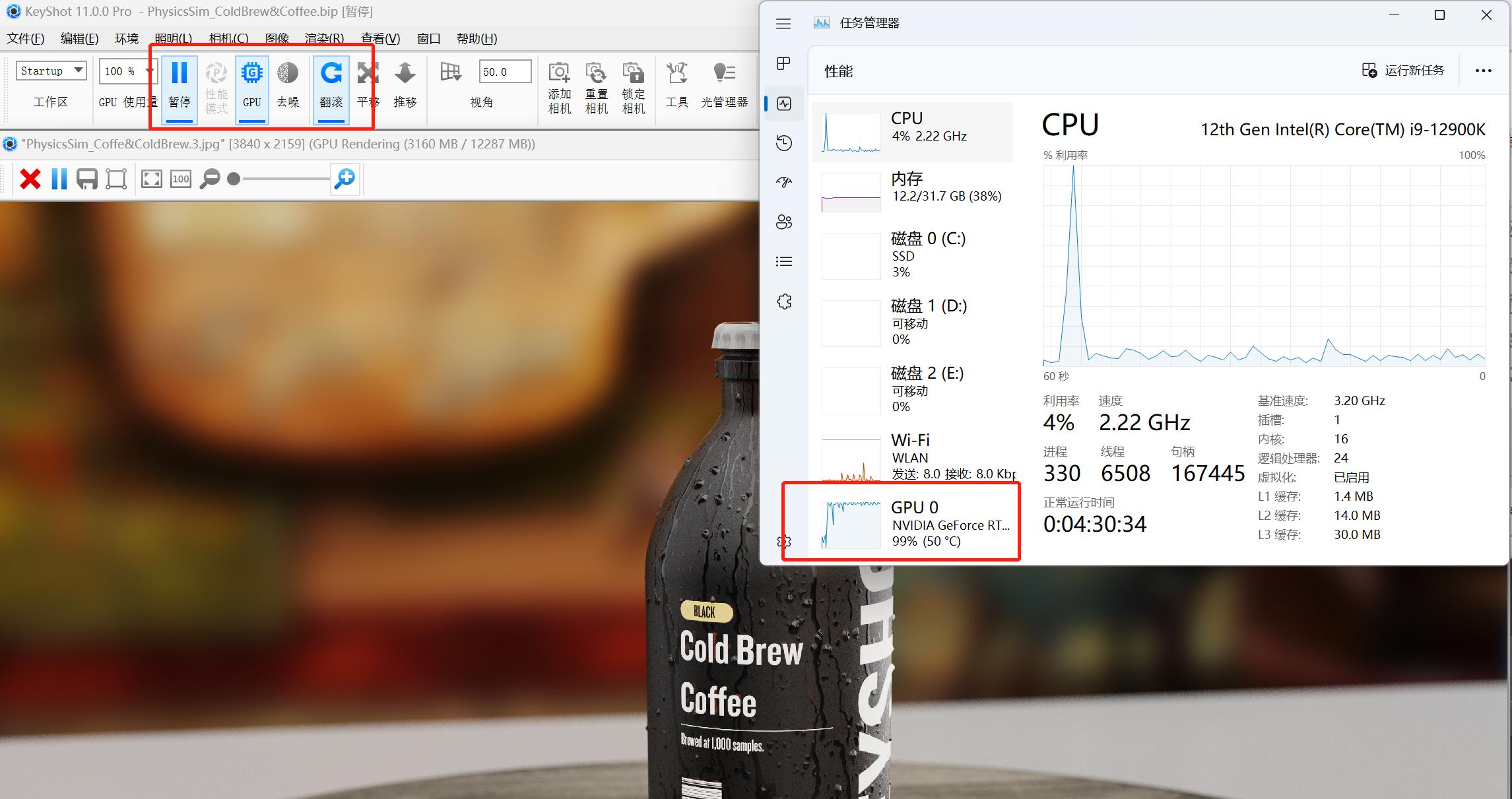Open the 渲染 render menu

323,38
